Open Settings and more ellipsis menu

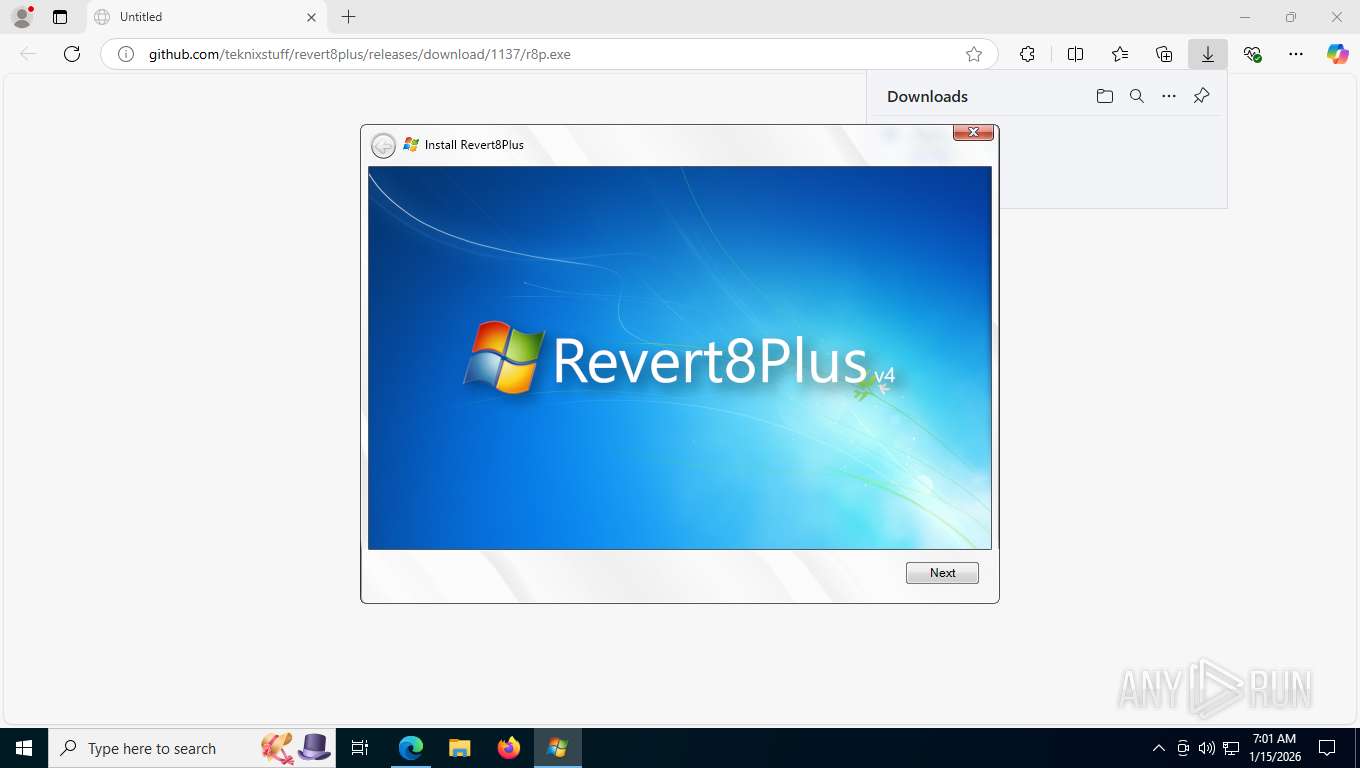[x=1296, y=54]
